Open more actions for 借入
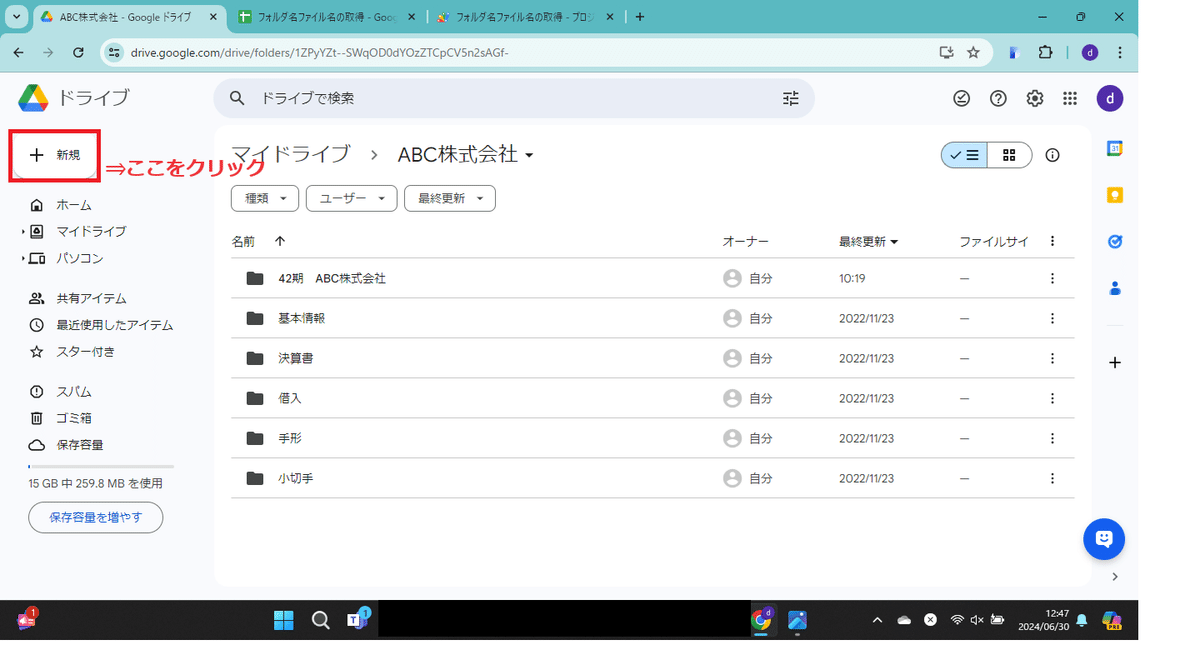1200x650 pixels. tap(1052, 398)
